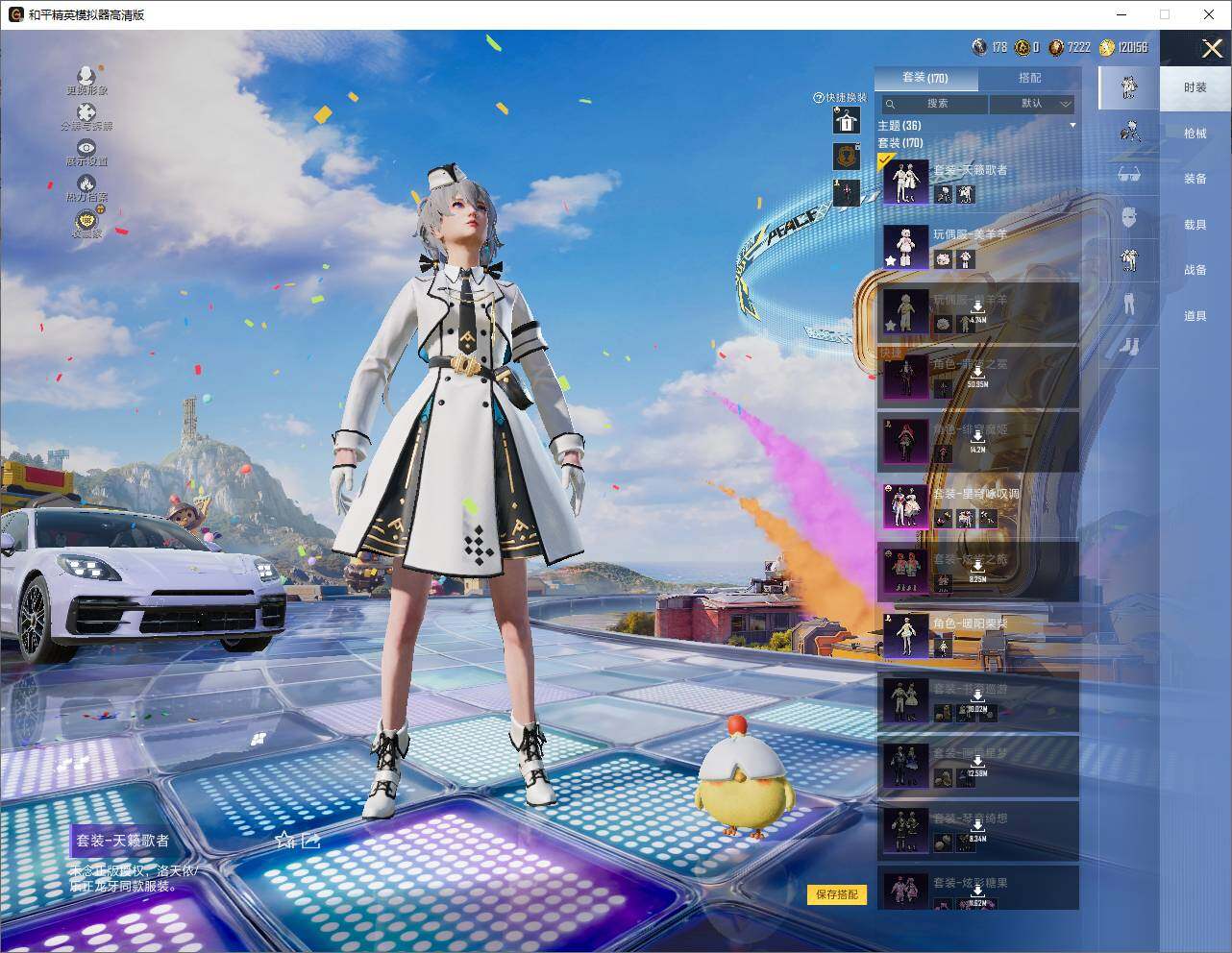1232x953 pixels.
Task: Click the 美羊羊 headgear item icon
Action: point(945,258)
